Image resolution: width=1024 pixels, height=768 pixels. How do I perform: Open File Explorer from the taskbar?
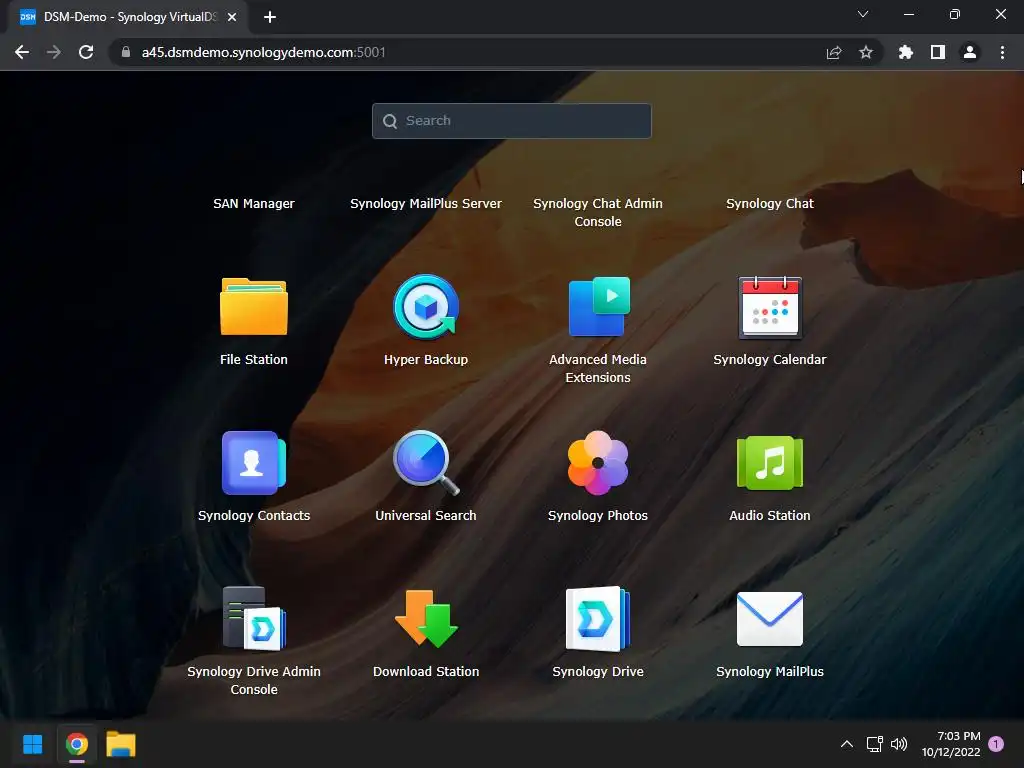(121, 744)
